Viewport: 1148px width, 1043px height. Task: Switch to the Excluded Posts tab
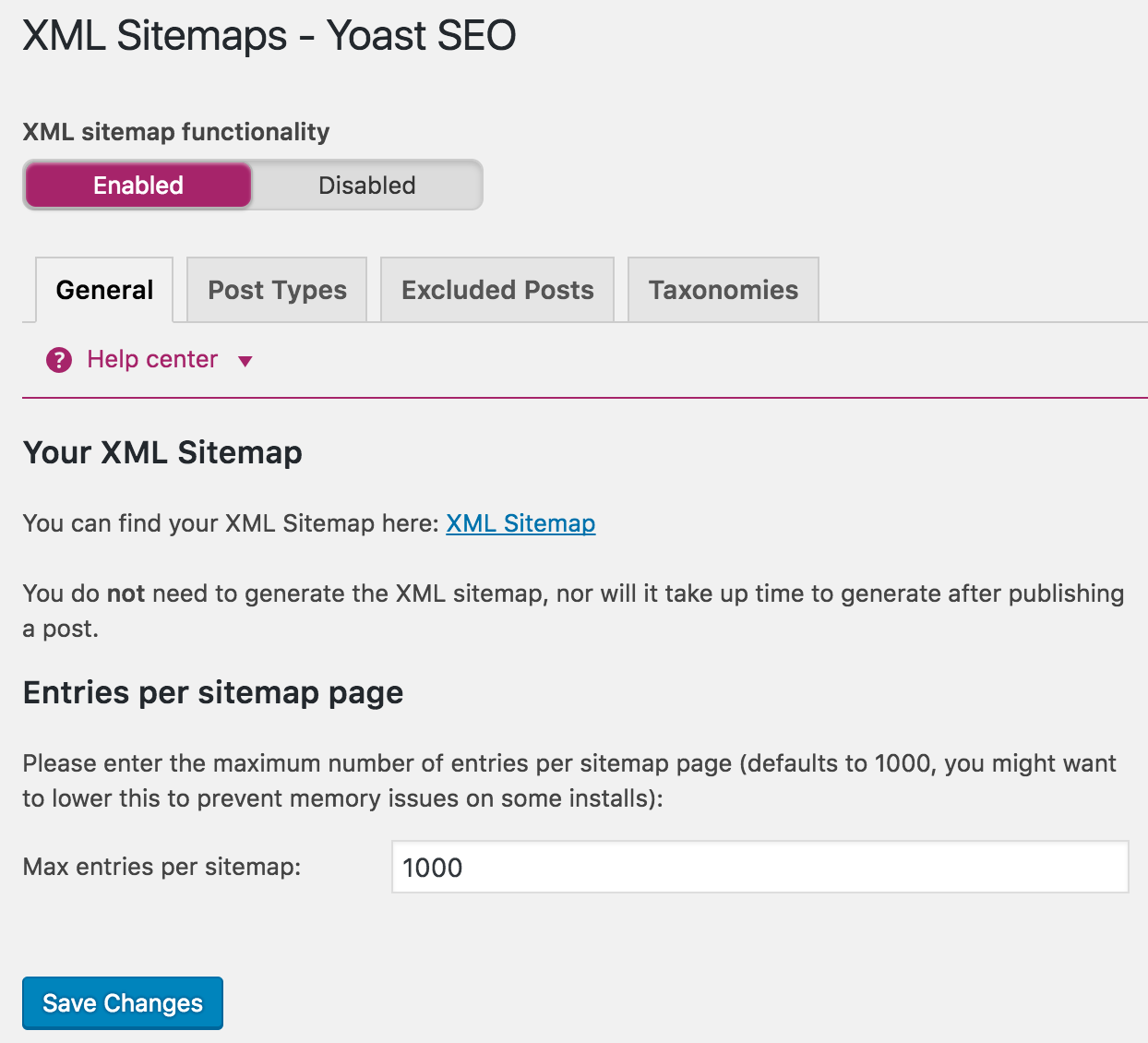496,289
